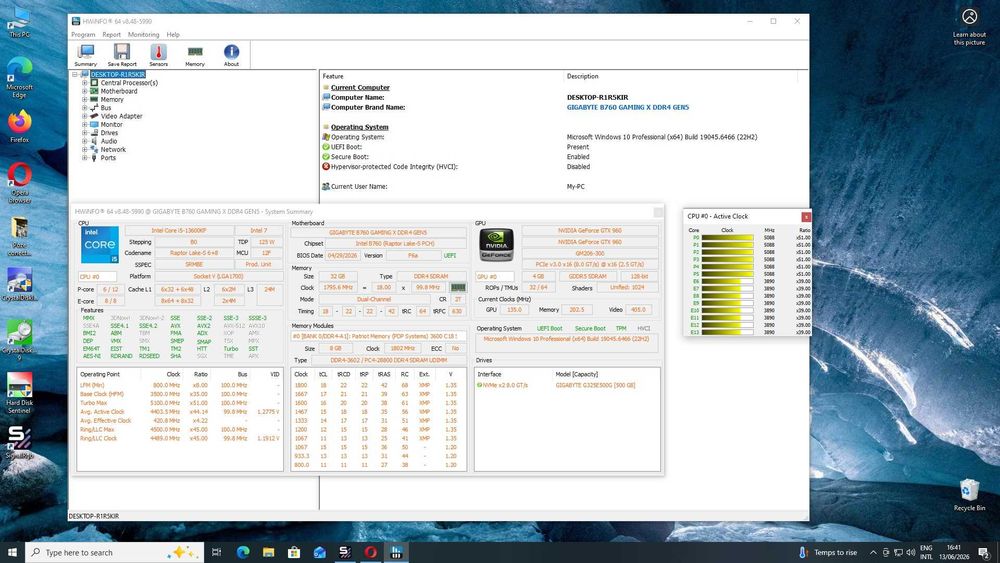
Task: Select Ports in the device tree
Action: (108, 157)
